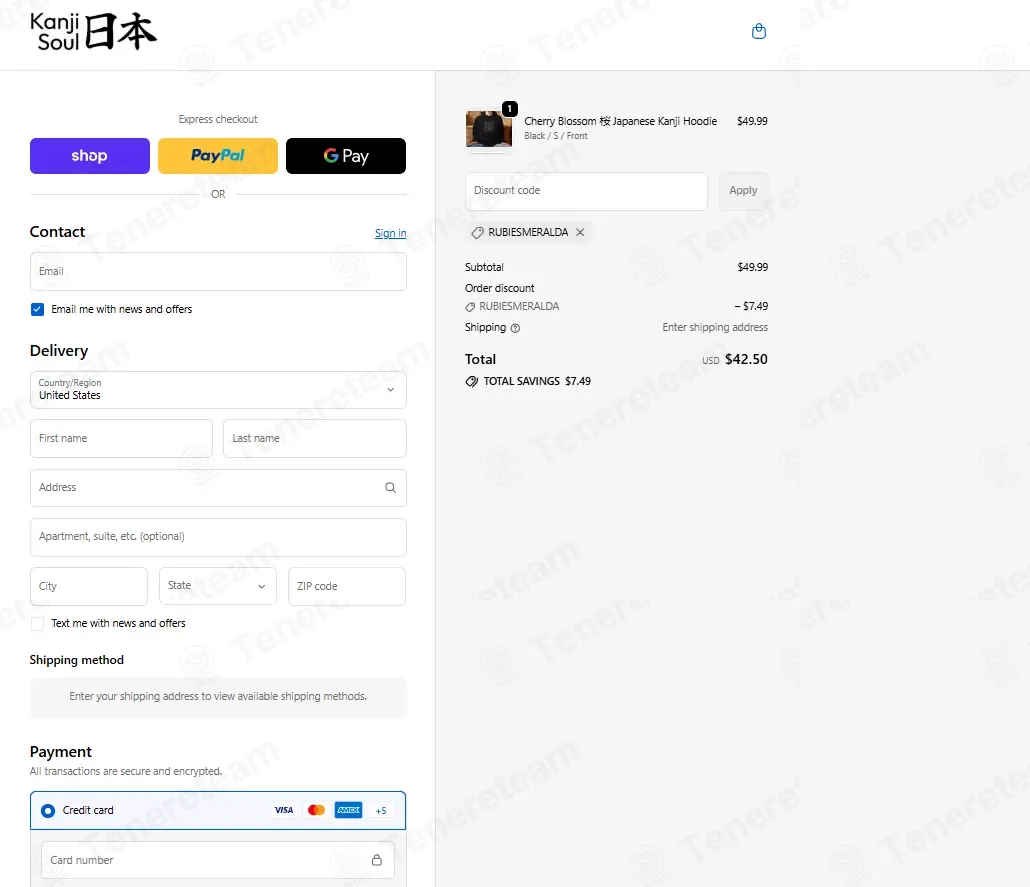The image size is (1030, 887).
Task: Open the State dropdown
Action: coord(217,586)
